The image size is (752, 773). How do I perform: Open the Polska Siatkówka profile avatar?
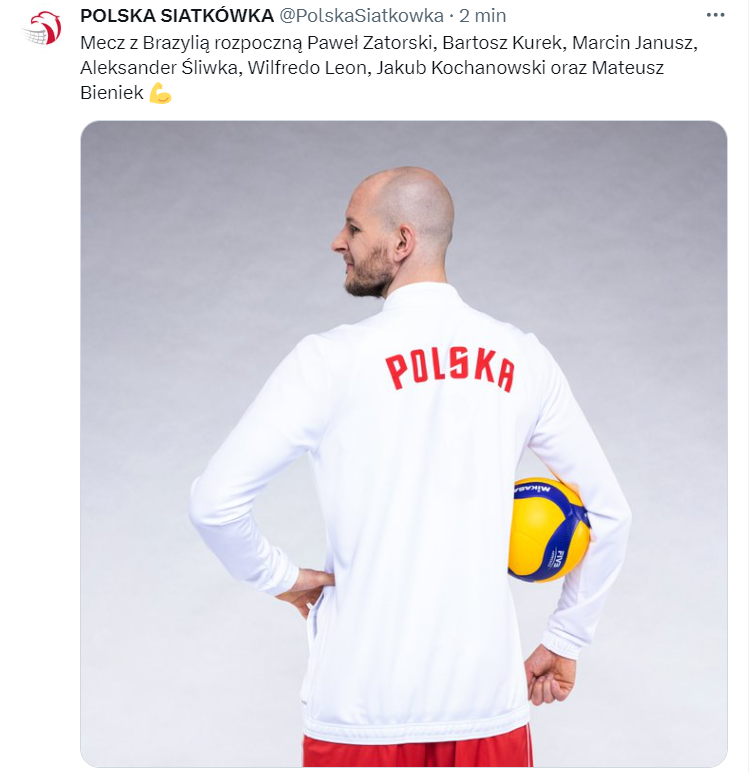pos(42,28)
